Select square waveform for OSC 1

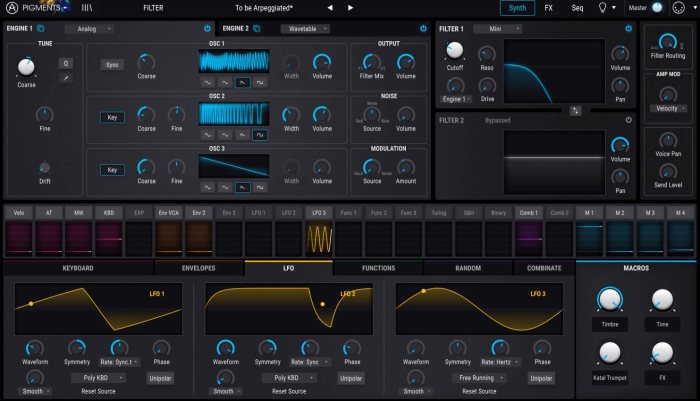[x=260, y=82]
